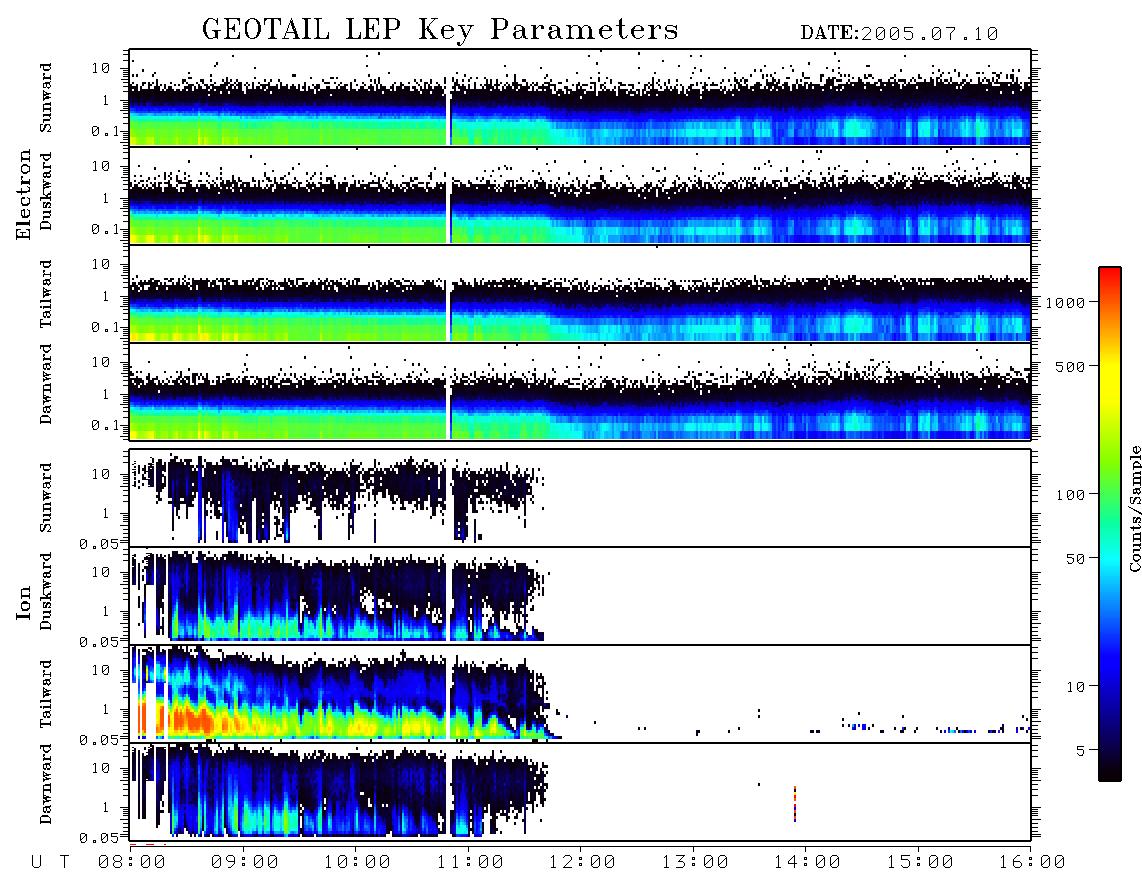
Task: Click the Ion 'Tailward' panel label
Action: click(46, 694)
